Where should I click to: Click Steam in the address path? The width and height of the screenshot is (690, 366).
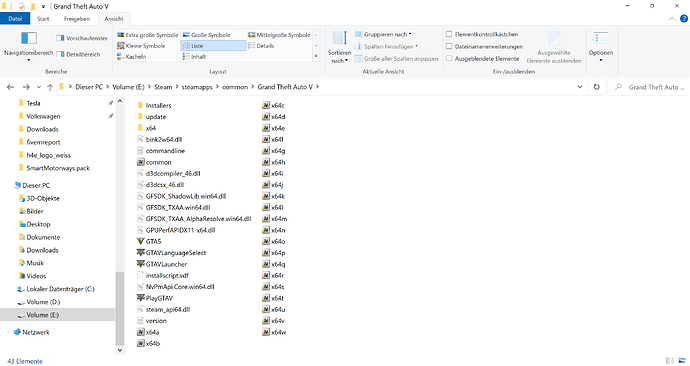click(x=163, y=87)
